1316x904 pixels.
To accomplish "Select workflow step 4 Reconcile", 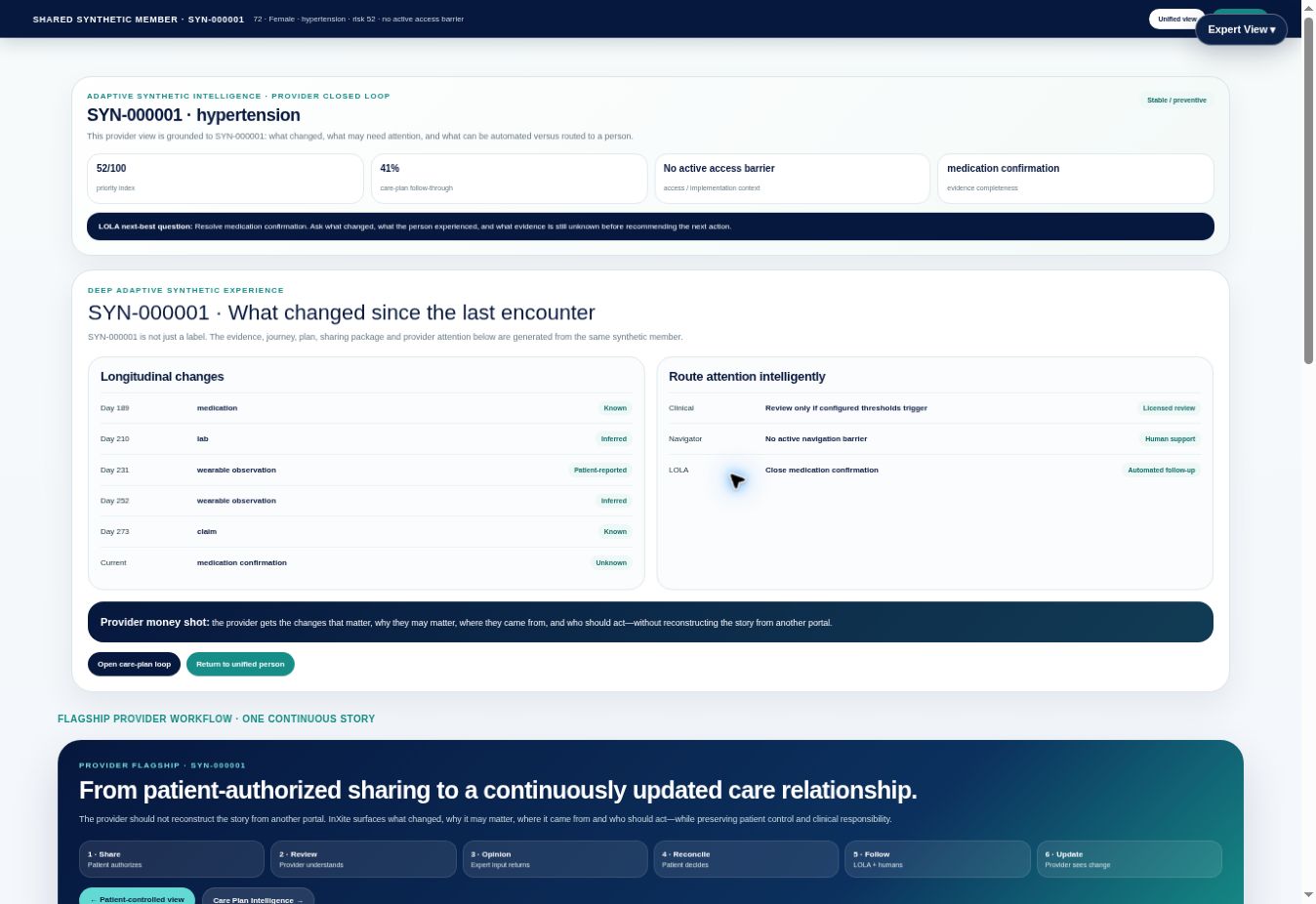I will click(746, 859).
